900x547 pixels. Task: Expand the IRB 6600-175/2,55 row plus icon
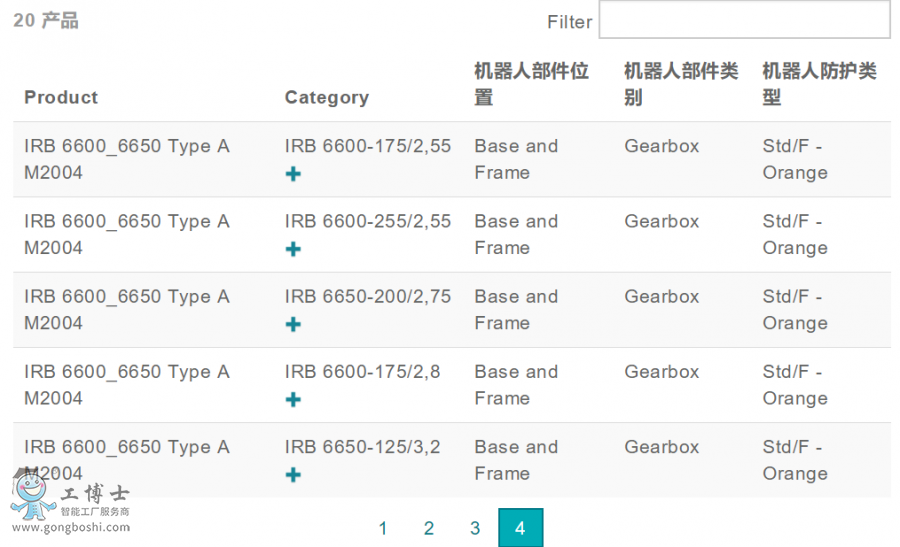coord(293,174)
